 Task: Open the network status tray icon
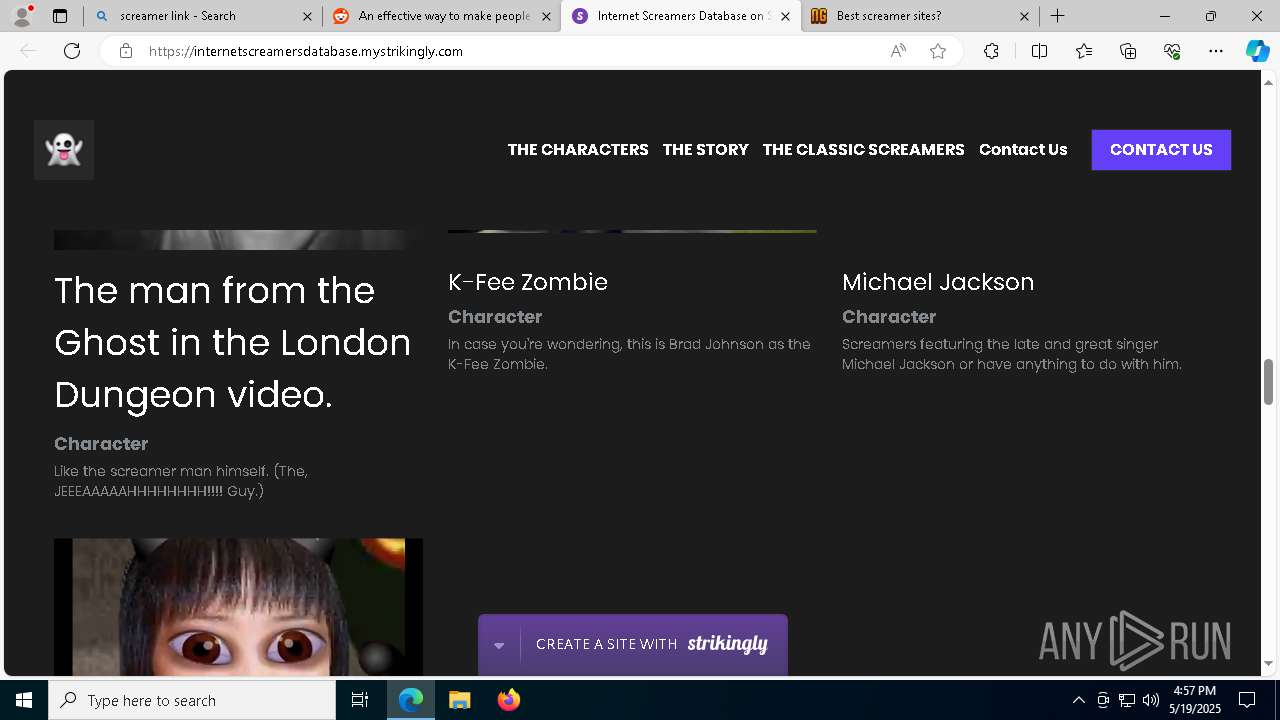(1127, 700)
